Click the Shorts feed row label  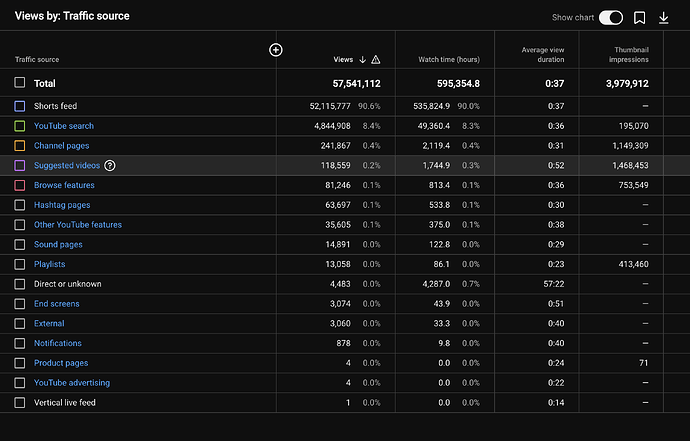pyautogui.click(x=55, y=106)
